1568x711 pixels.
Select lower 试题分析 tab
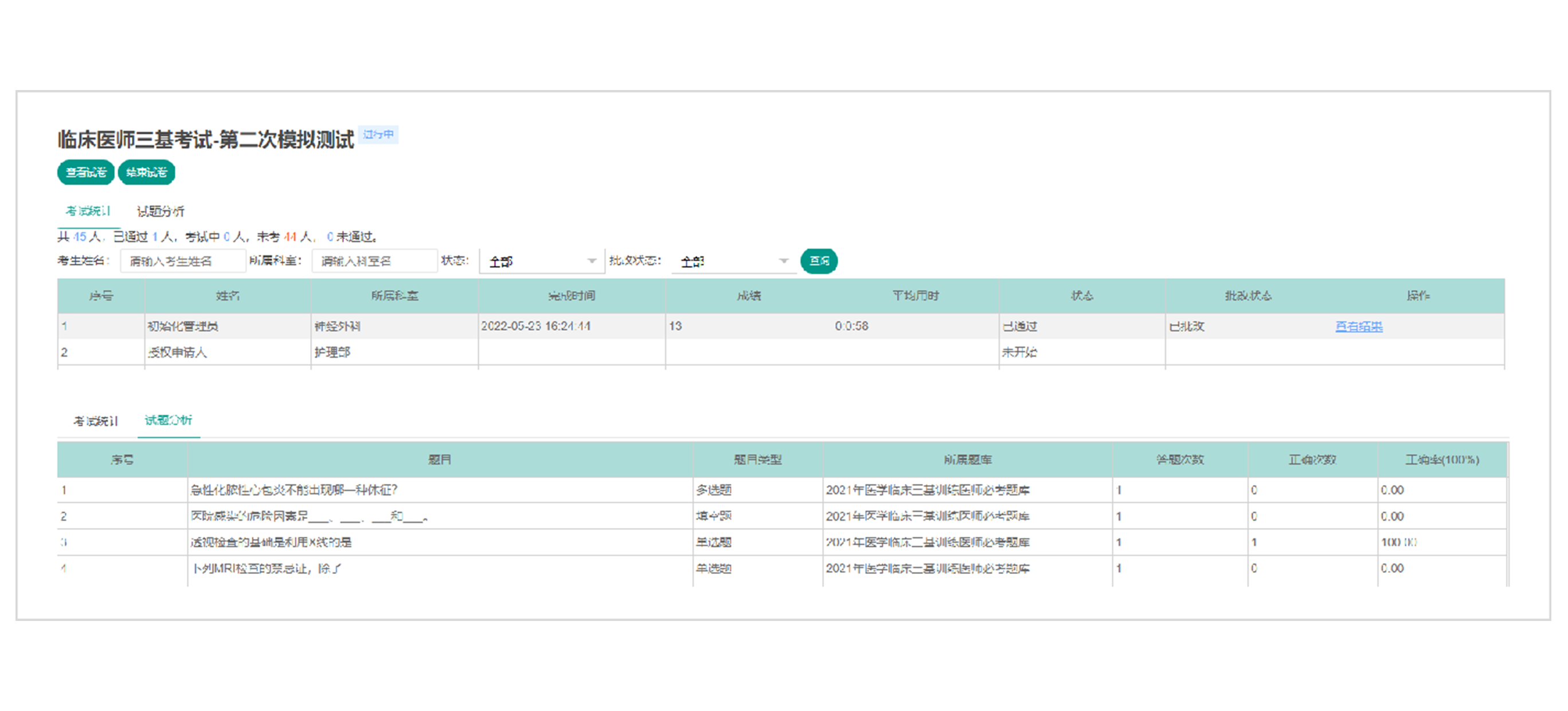click(168, 420)
